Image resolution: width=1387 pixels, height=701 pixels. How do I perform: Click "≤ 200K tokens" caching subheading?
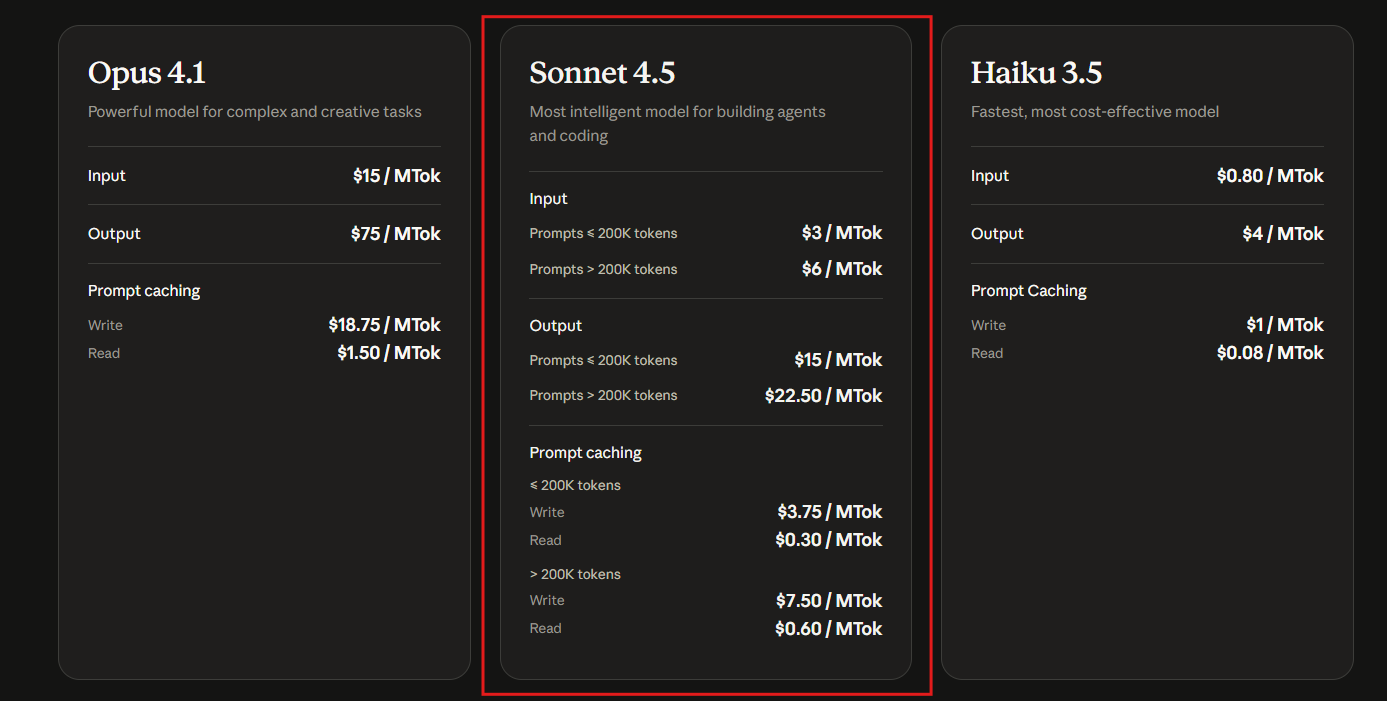[x=575, y=485]
